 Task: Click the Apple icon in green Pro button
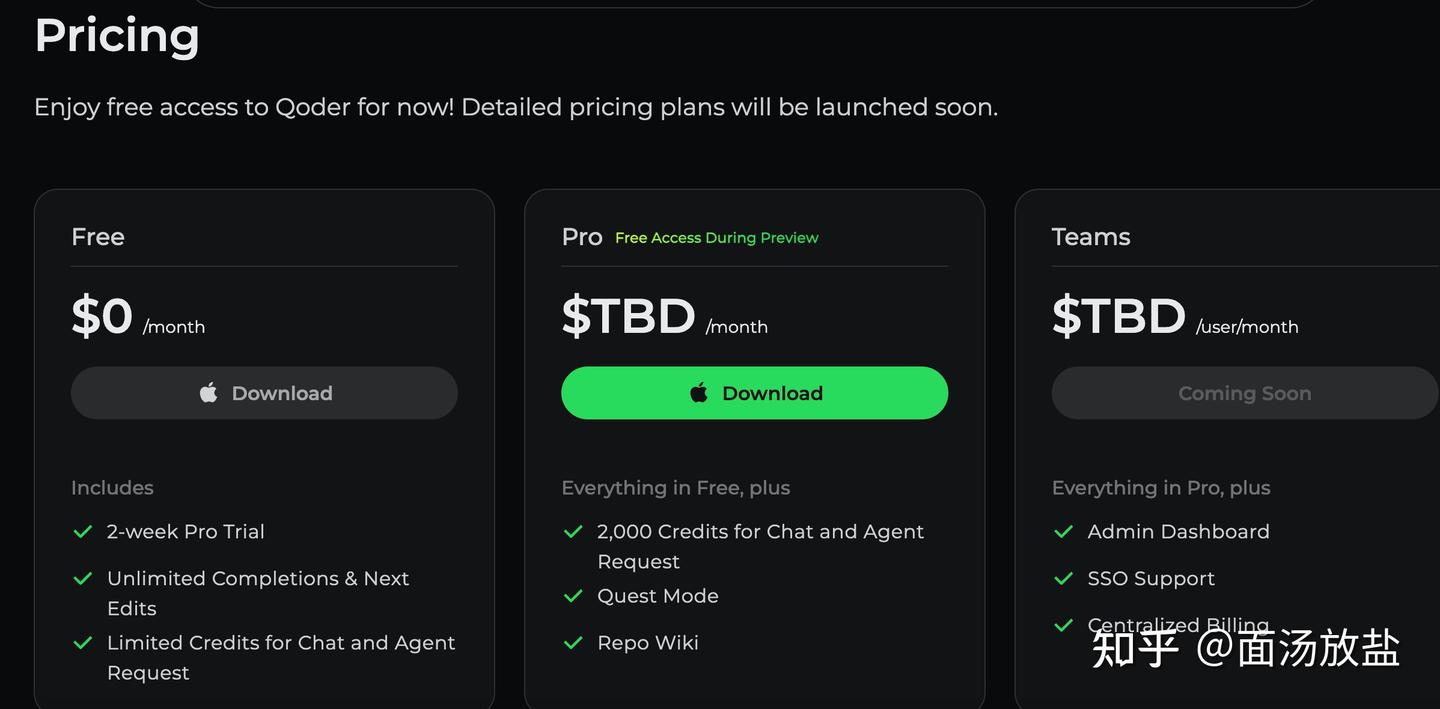(x=699, y=393)
